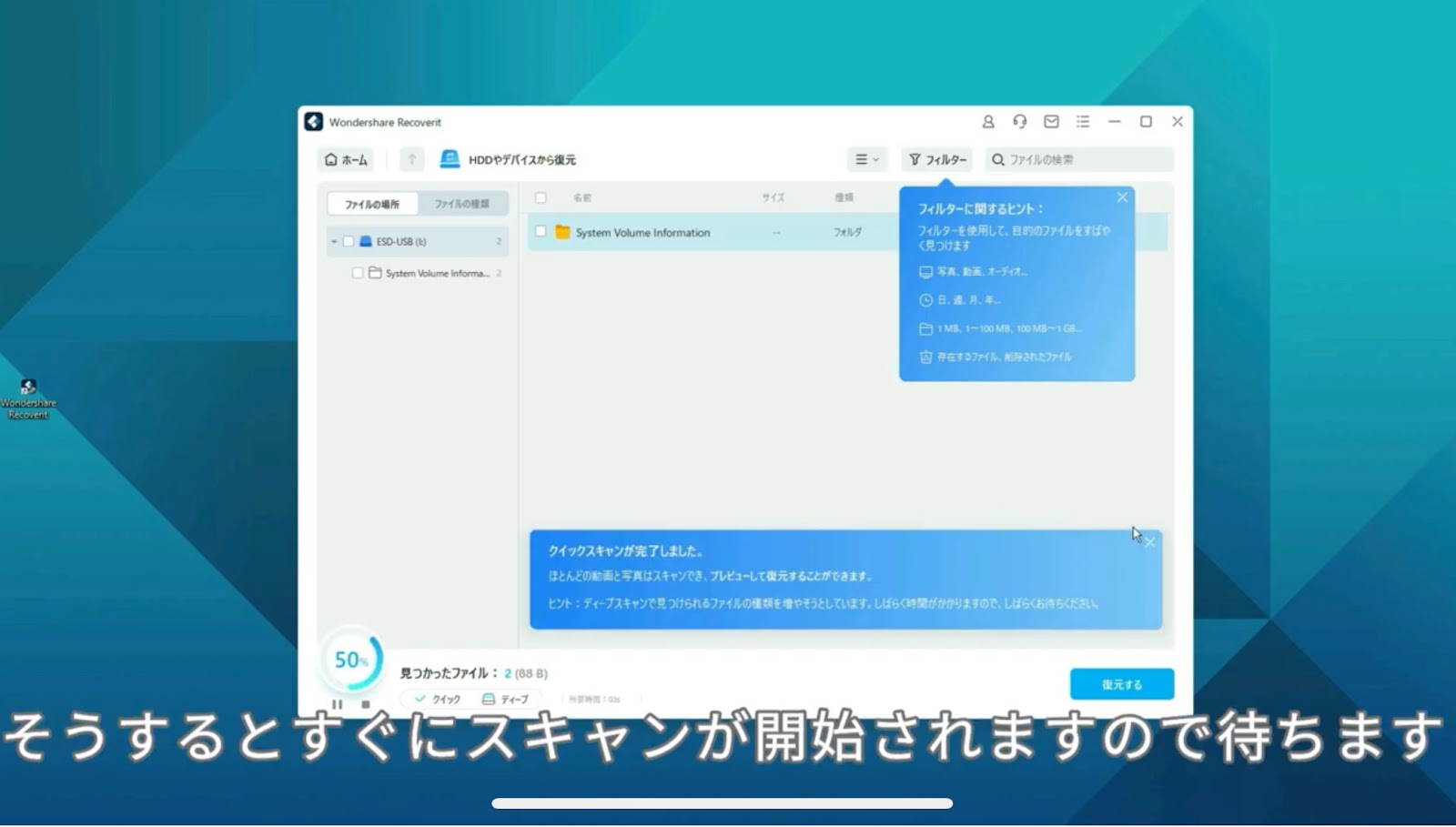Sort by 名前 column header

(x=582, y=197)
